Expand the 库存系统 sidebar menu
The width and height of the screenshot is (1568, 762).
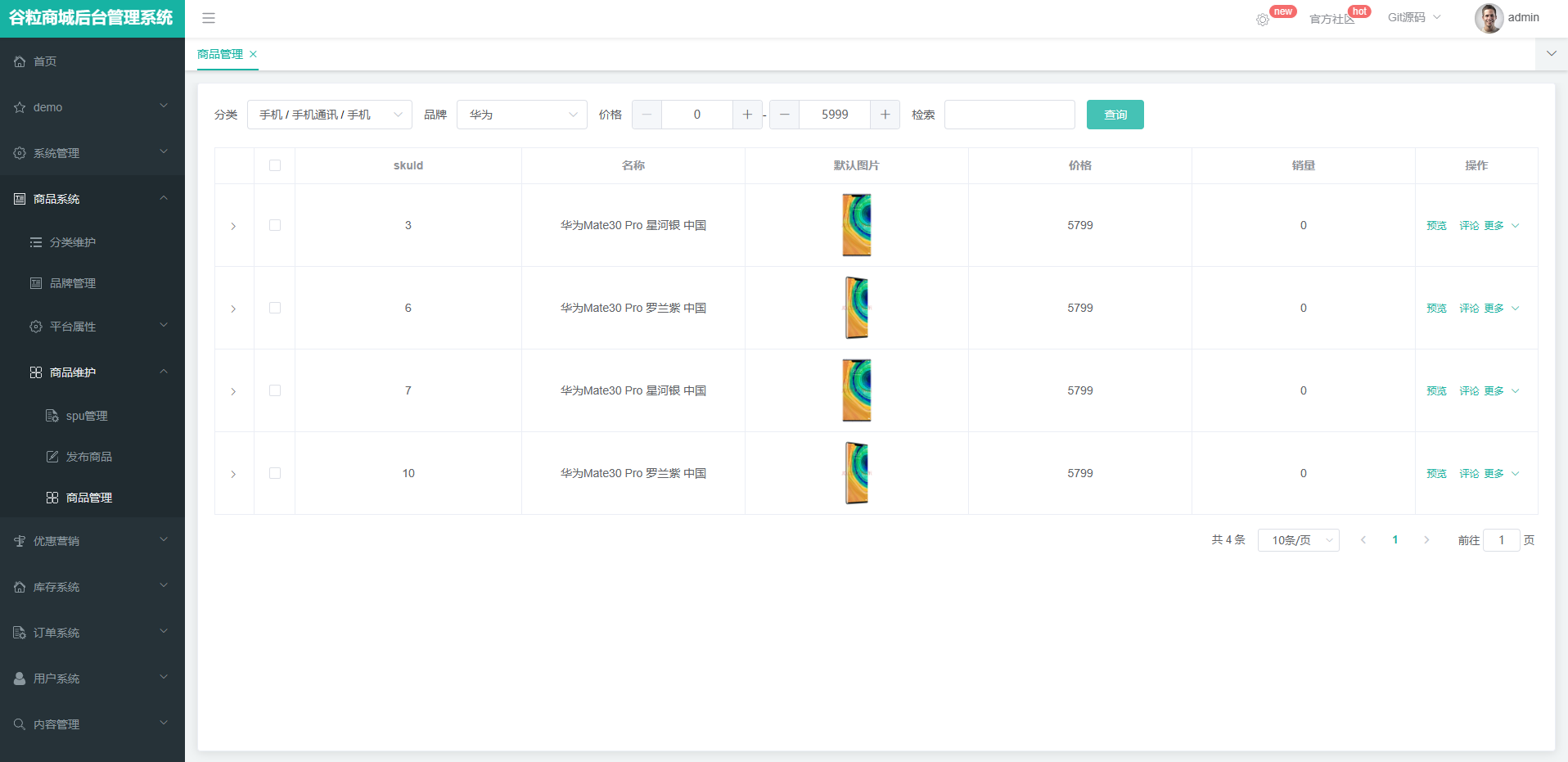92,587
